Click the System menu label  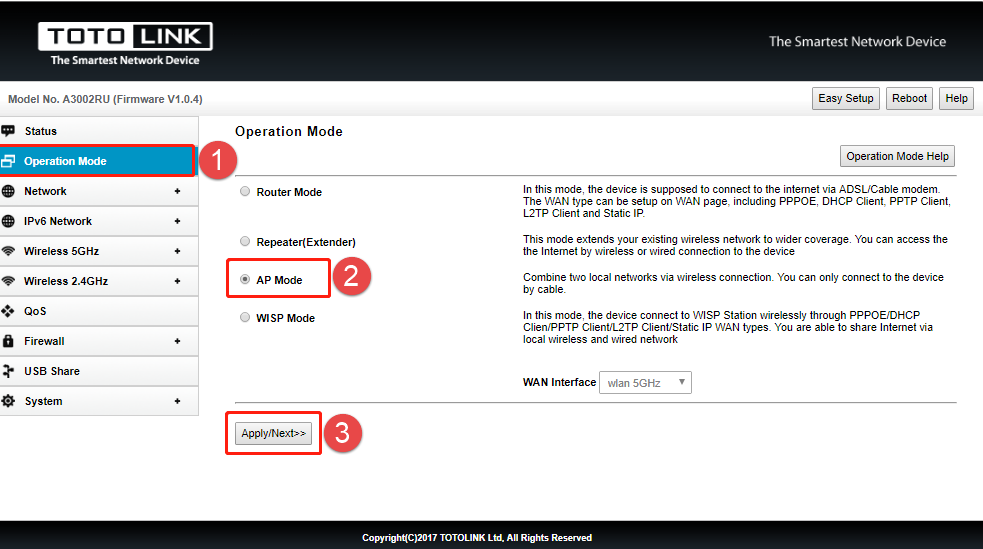click(43, 401)
